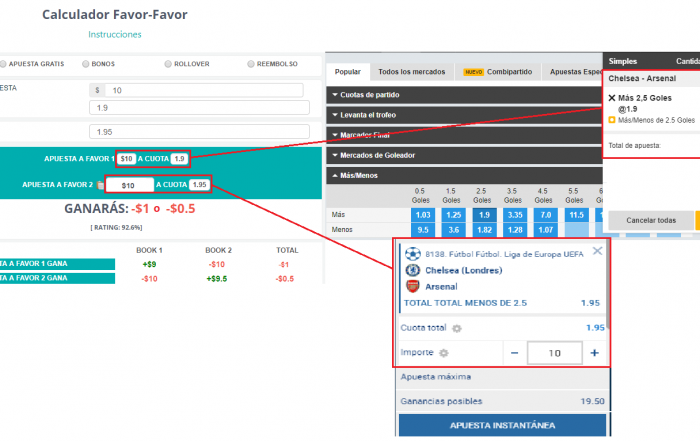Click the Chelsea club crest icon
Image resolution: width=700 pixels, height=441 pixels.
click(412, 270)
